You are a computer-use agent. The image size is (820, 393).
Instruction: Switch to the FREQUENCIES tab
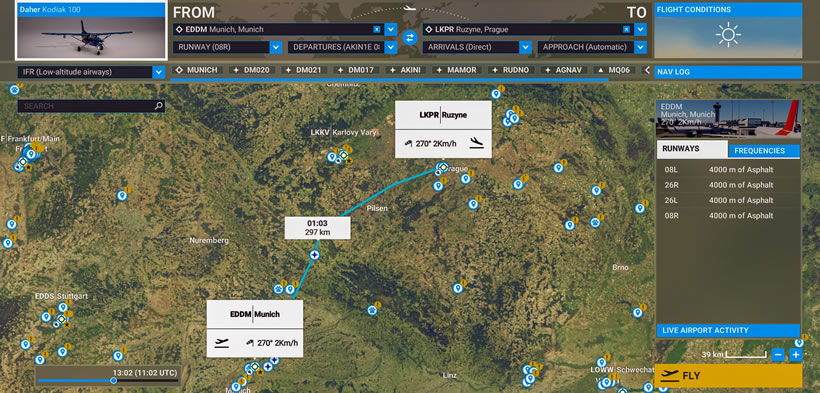764,151
